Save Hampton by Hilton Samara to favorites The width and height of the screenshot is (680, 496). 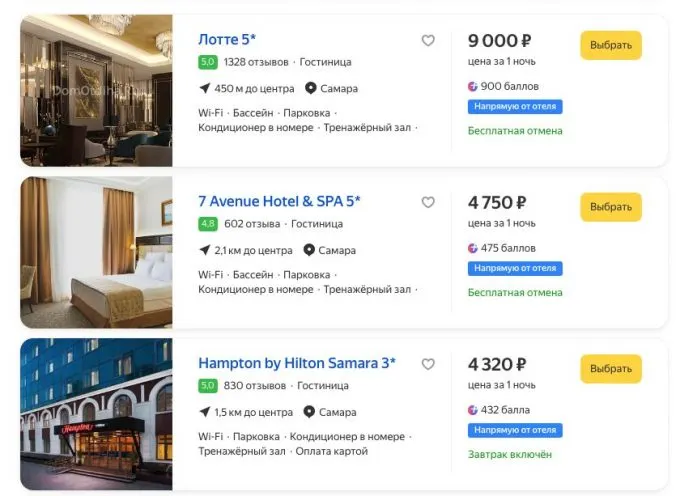coord(428,364)
